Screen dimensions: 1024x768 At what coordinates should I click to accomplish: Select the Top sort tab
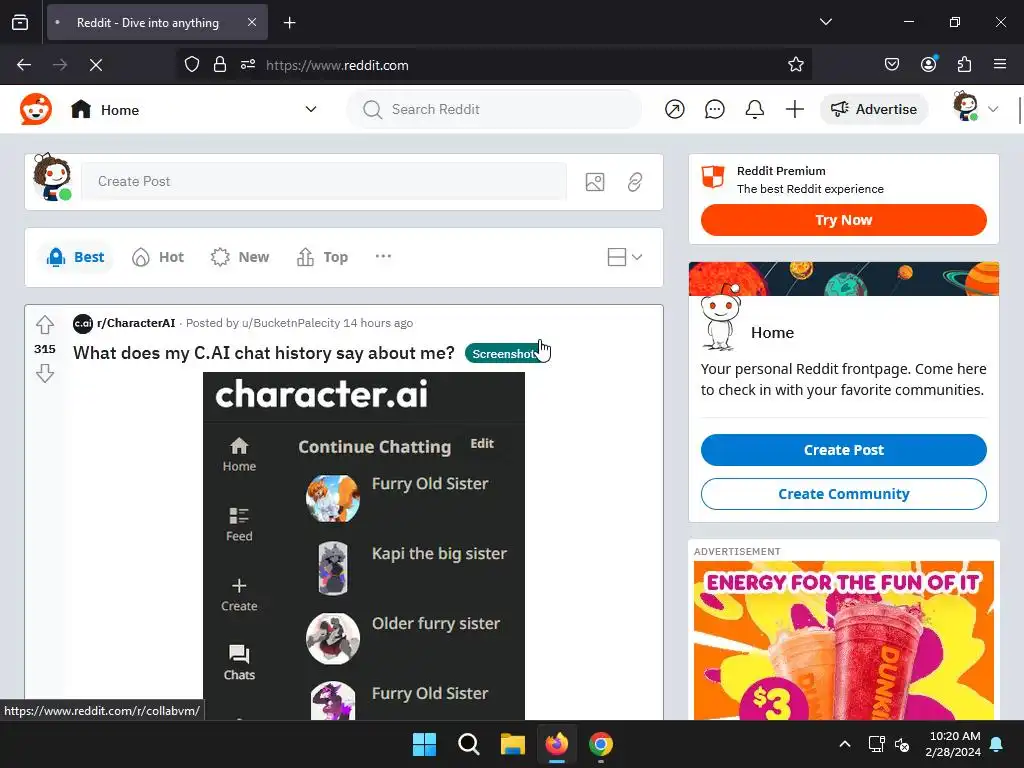[x=323, y=257]
